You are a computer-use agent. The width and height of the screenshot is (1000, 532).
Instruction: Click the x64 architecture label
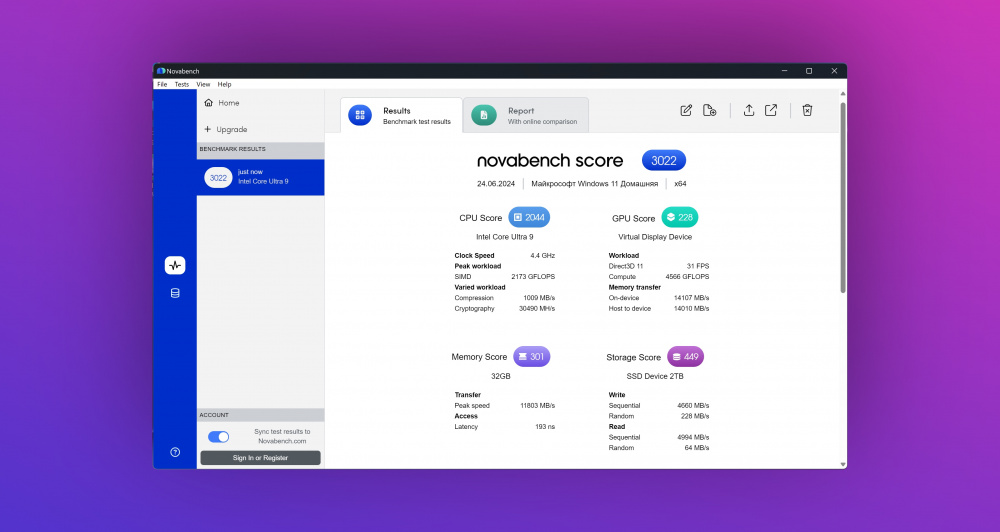tap(680, 184)
